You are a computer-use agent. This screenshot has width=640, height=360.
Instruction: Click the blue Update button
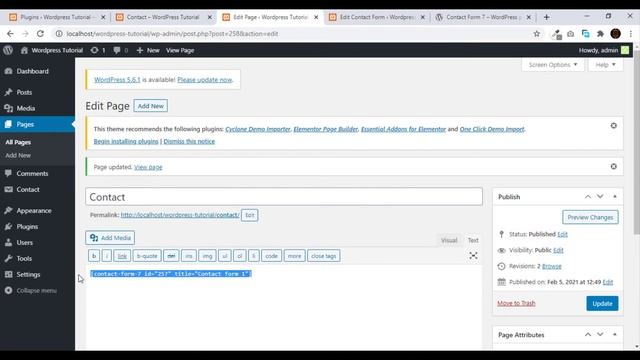pos(602,303)
